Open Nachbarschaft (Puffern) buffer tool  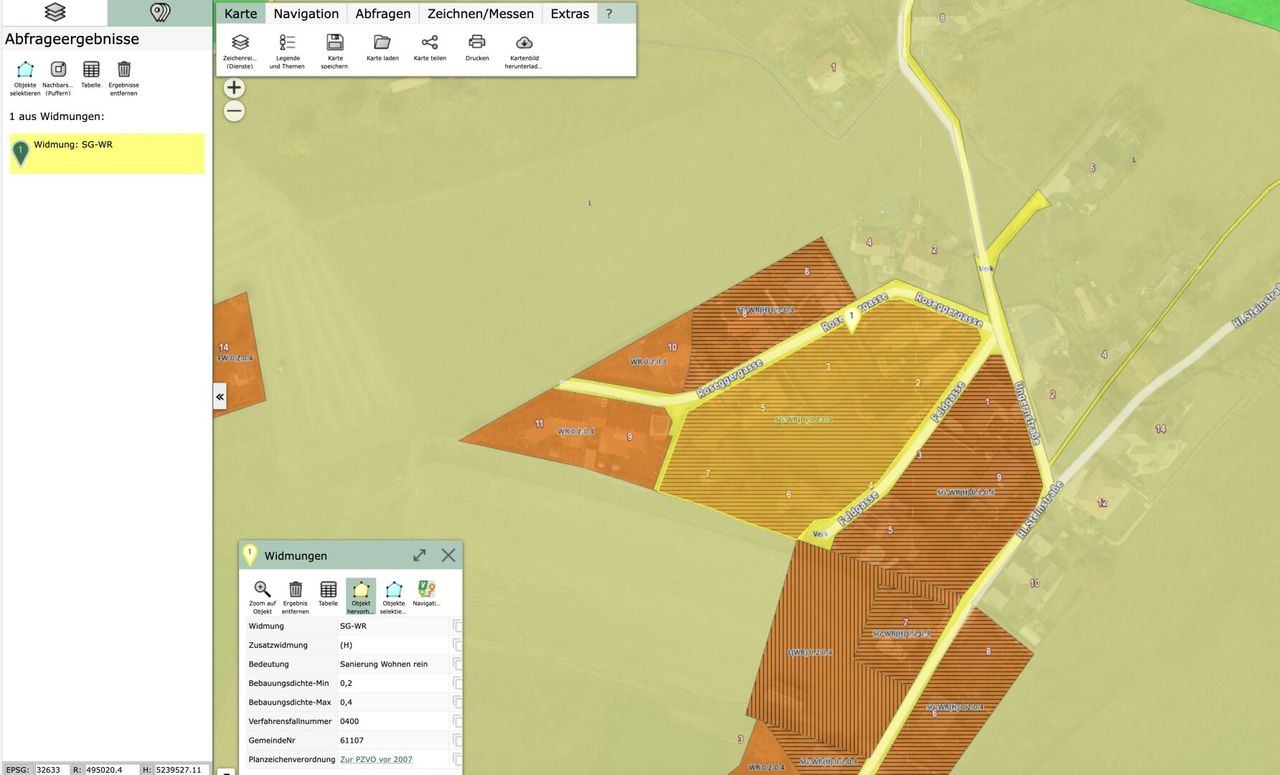(x=58, y=70)
